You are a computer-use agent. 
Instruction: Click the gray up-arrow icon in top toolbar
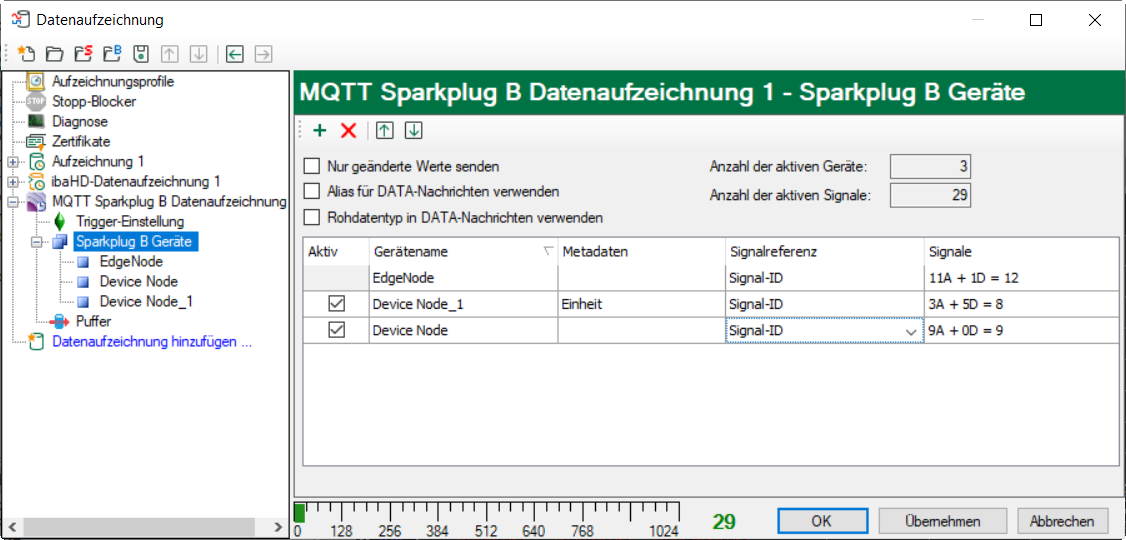coord(169,53)
